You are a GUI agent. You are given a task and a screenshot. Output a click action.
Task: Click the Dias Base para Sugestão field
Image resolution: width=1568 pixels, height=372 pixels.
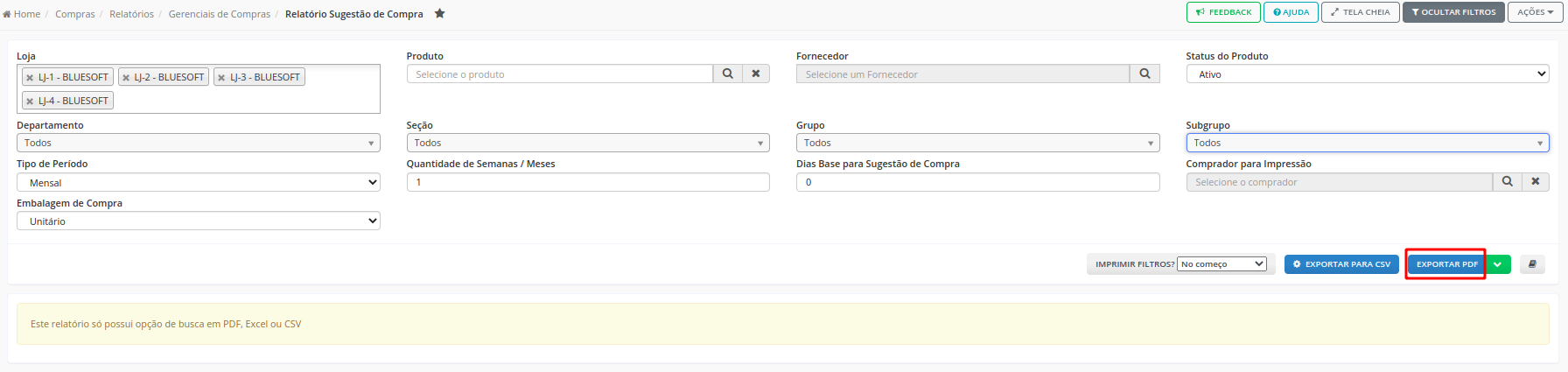(977, 182)
